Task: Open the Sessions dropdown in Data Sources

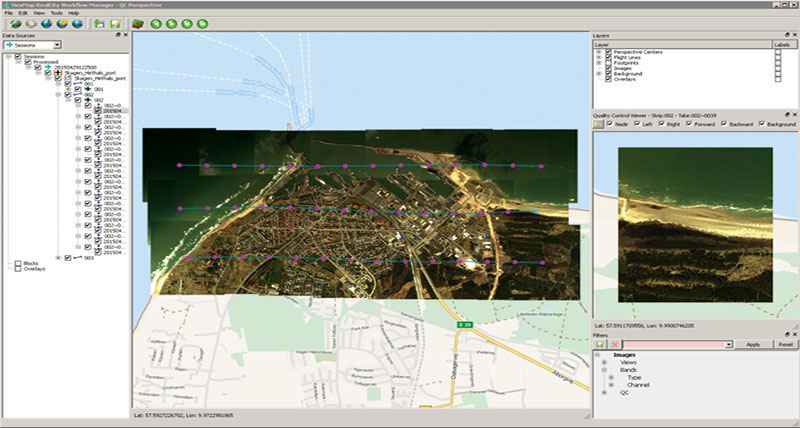Action: pyautogui.click(x=57, y=45)
